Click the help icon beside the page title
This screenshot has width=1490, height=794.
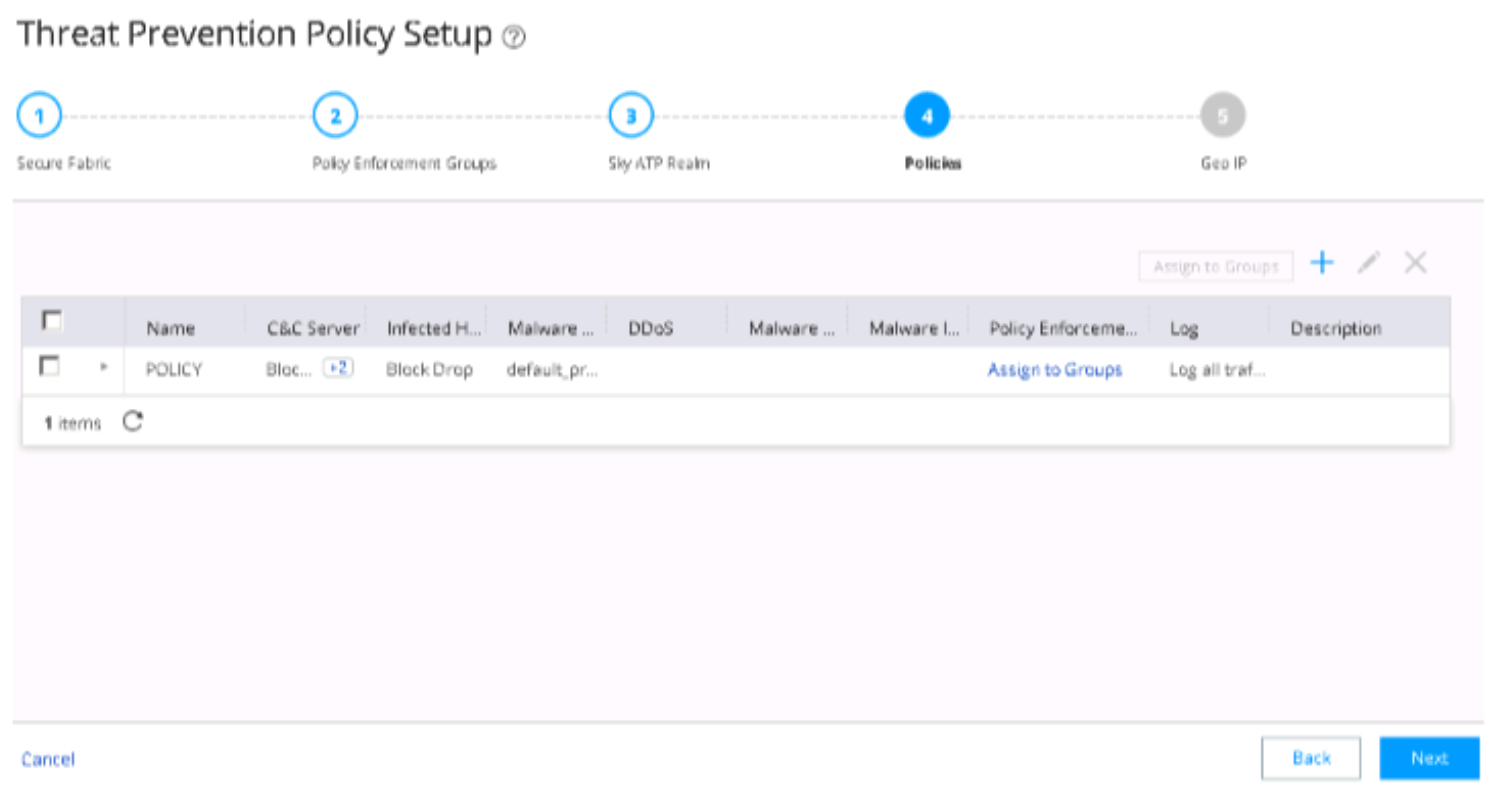point(514,38)
